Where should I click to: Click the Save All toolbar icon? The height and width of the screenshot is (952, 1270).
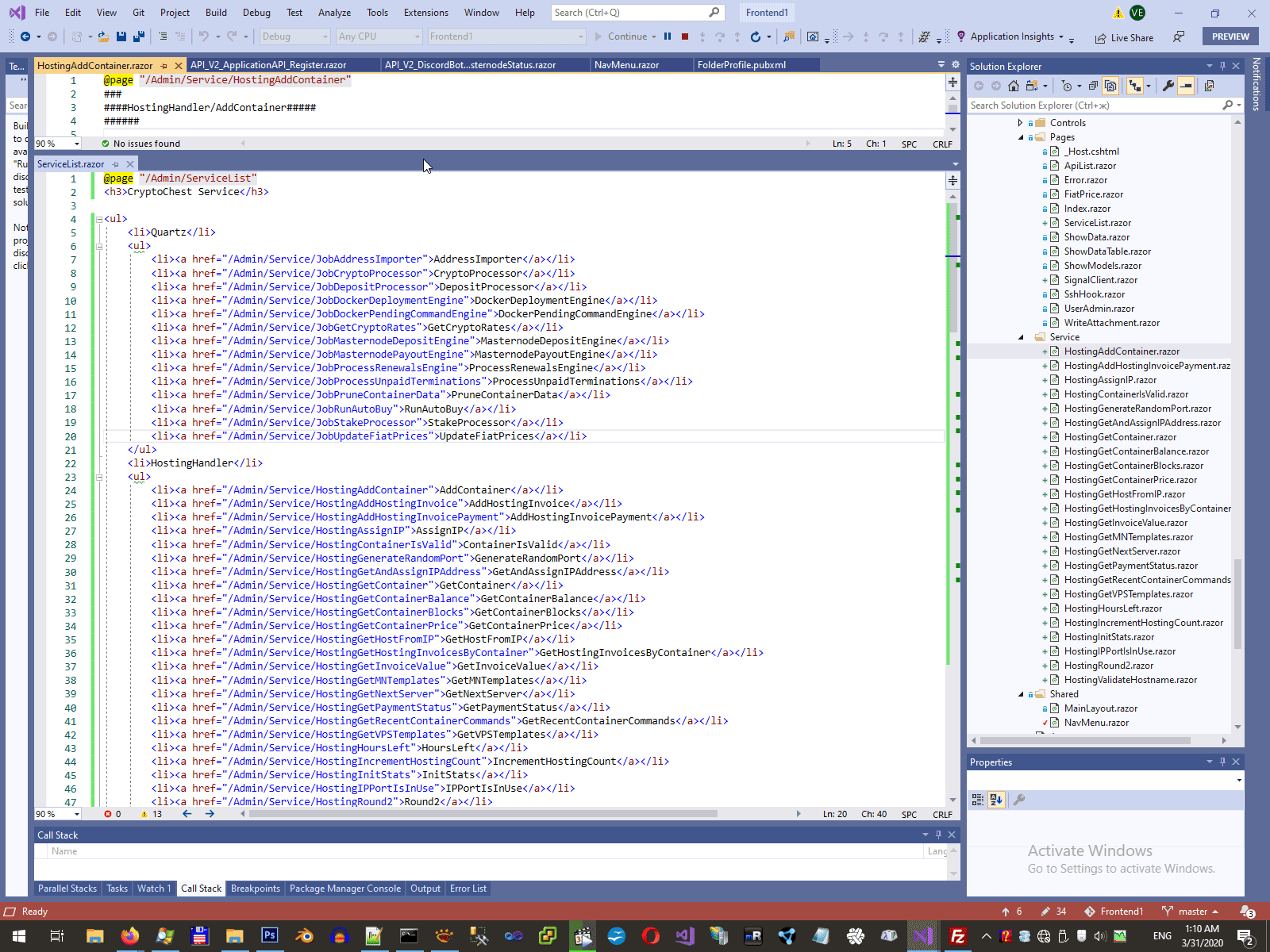click(x=138, y=36)
